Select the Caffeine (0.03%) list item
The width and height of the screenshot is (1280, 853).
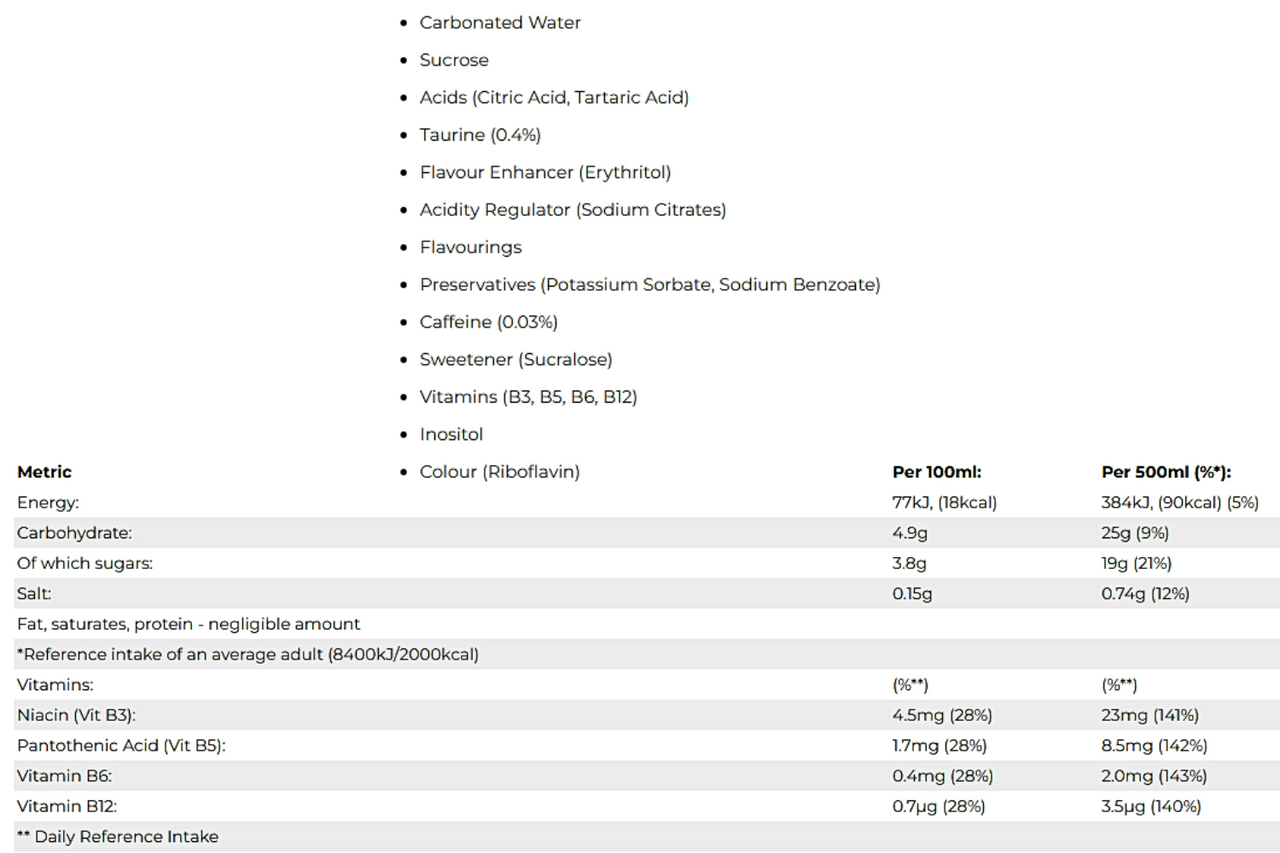489,322
